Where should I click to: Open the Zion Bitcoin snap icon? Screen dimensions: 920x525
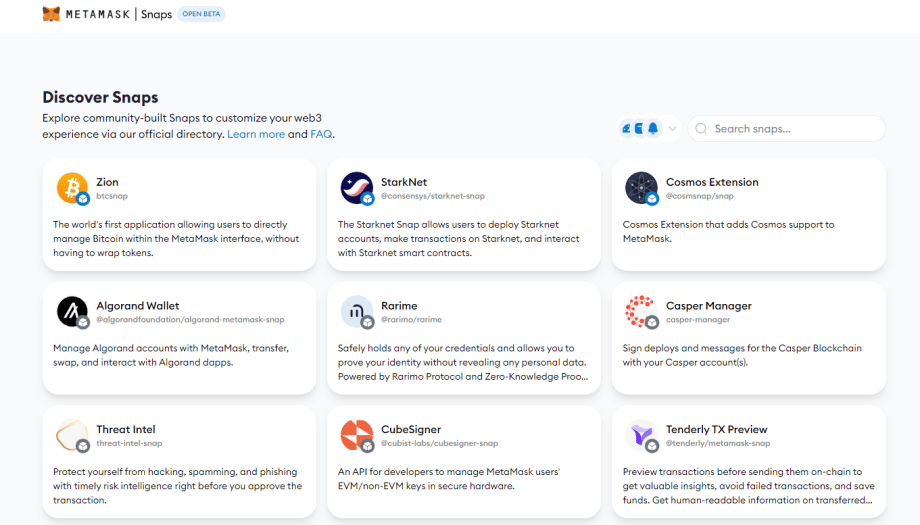tap(72, 187)
